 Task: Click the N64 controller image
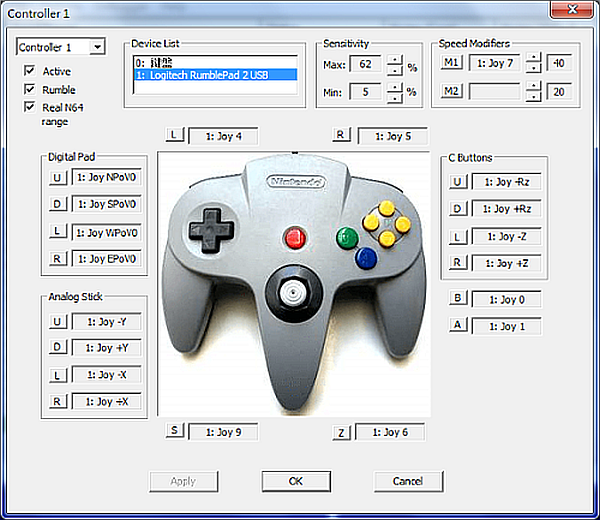(x=294, y=284)
